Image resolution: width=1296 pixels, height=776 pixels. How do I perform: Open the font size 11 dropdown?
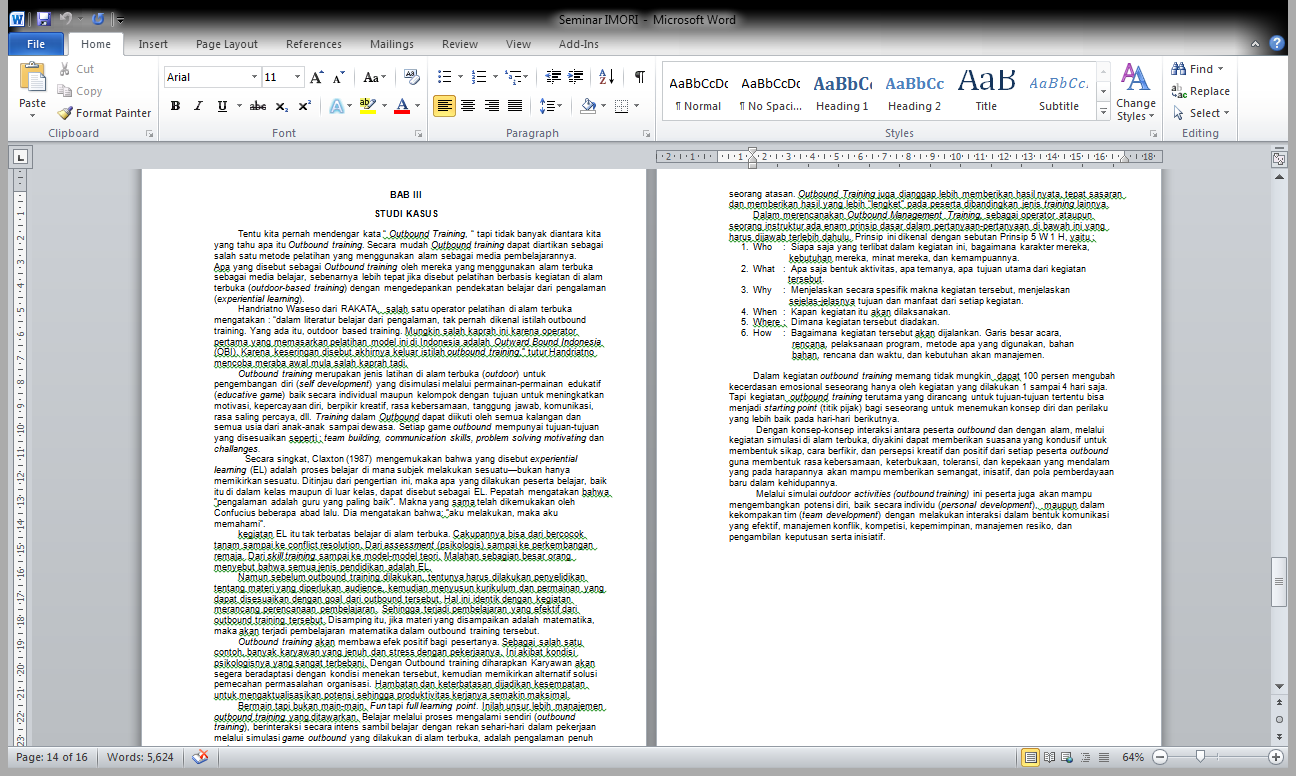[x=297, y=77]
